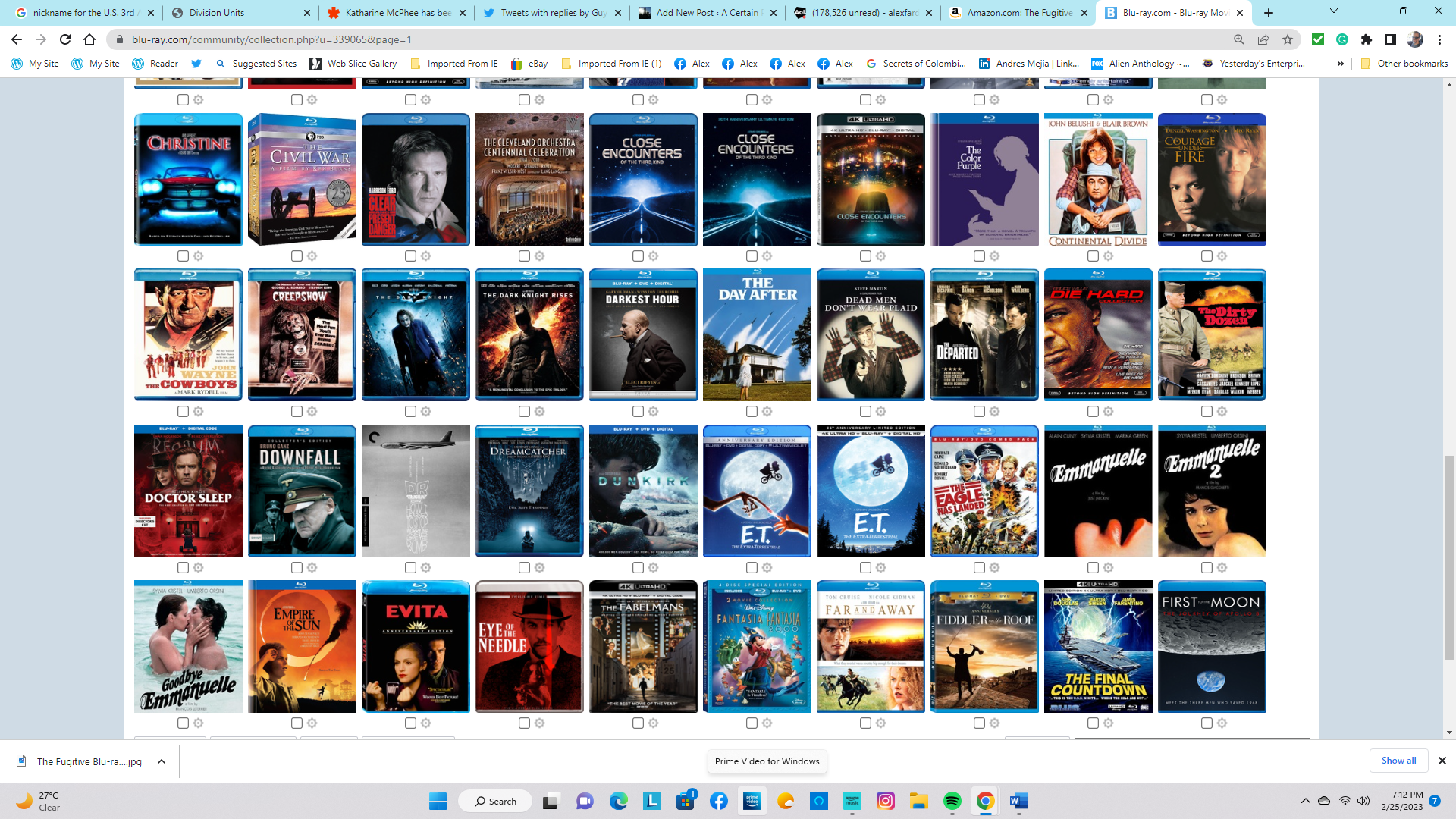Tick checkbox below The Fabelmans cover
This screenshot has width=1456, height=819.
[638, 723]
